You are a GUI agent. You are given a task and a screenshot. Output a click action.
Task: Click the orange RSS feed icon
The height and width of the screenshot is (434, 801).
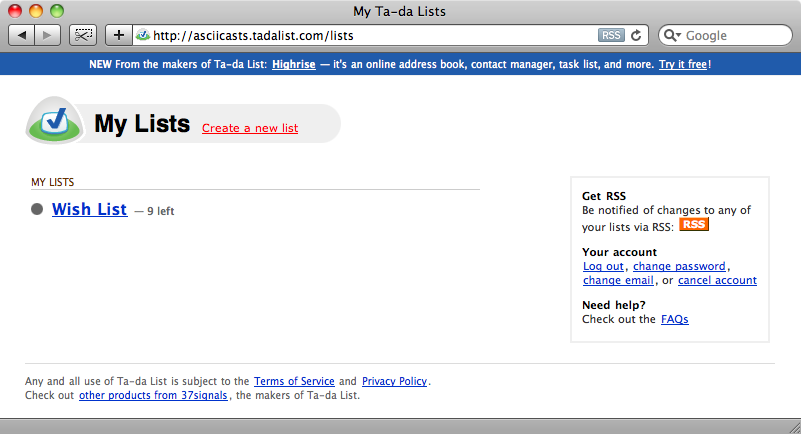pyautogui.click(x=694, y=224)
